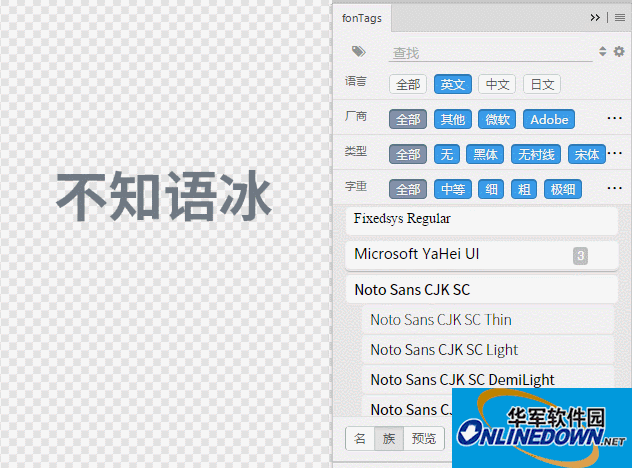Toggle 无 type filter
Image resolution: width=632 pixels, height=468 pixels.
coord(447,154)
